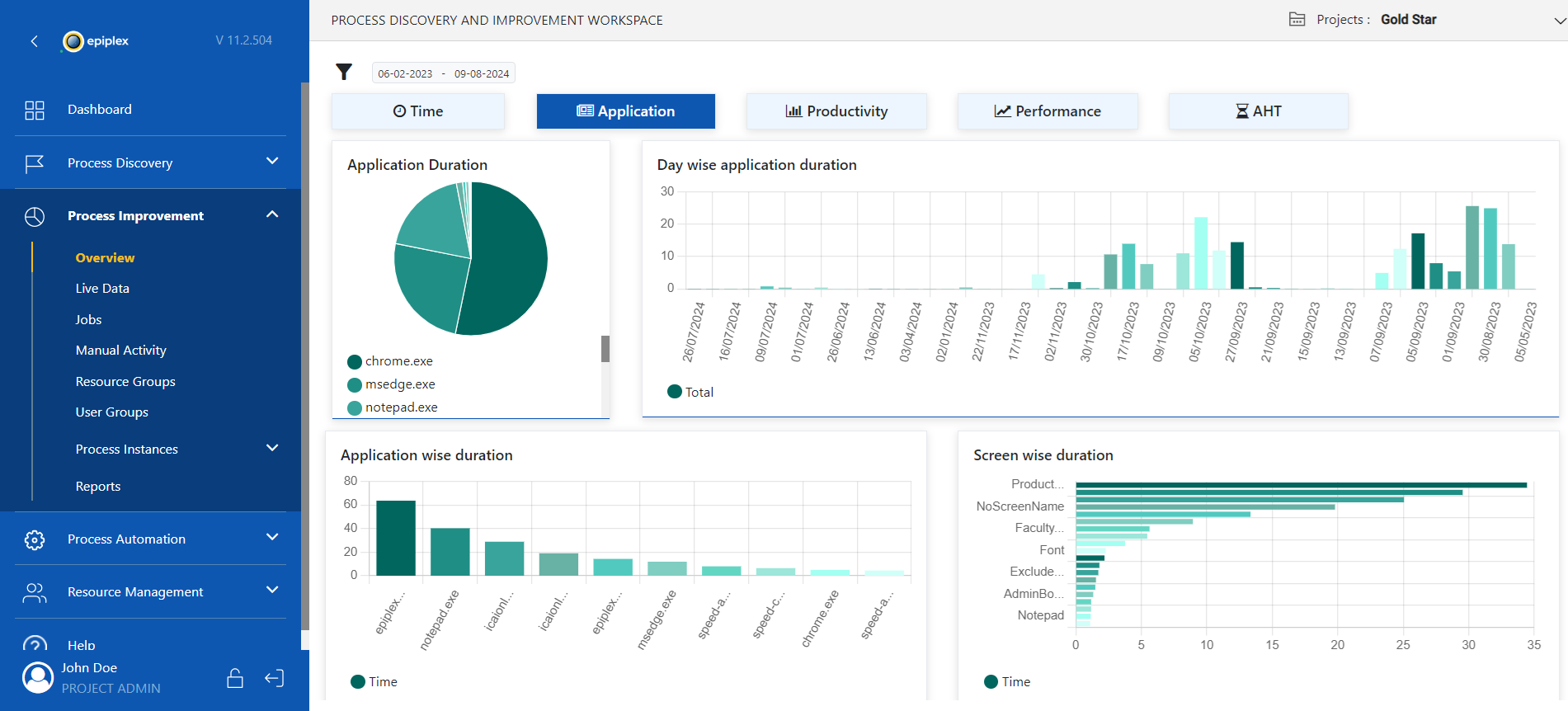The height and width of the screenshot is (711, 1568).
Task: Open the filter funnel icon
Action: 344,73
